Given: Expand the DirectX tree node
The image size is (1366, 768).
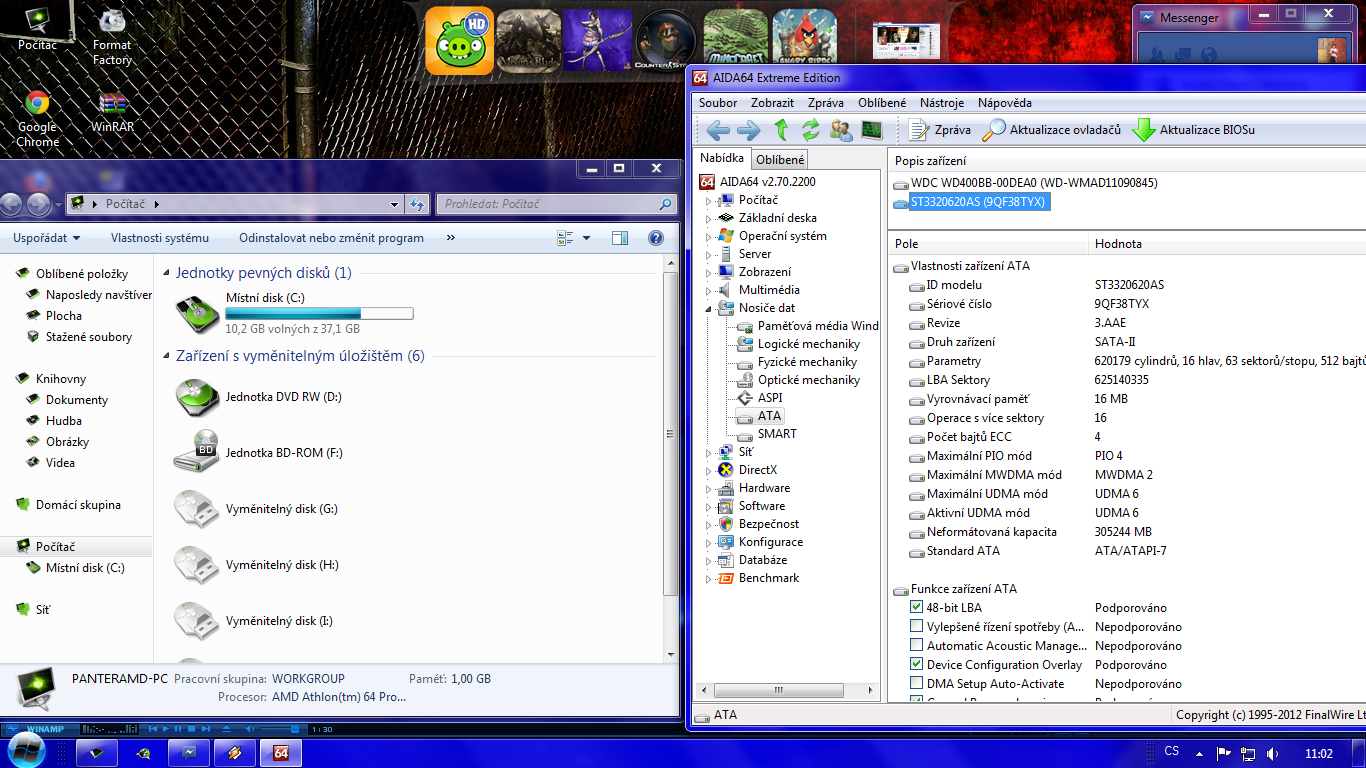Looking at the screenshot, I should [x=709, y=470].
